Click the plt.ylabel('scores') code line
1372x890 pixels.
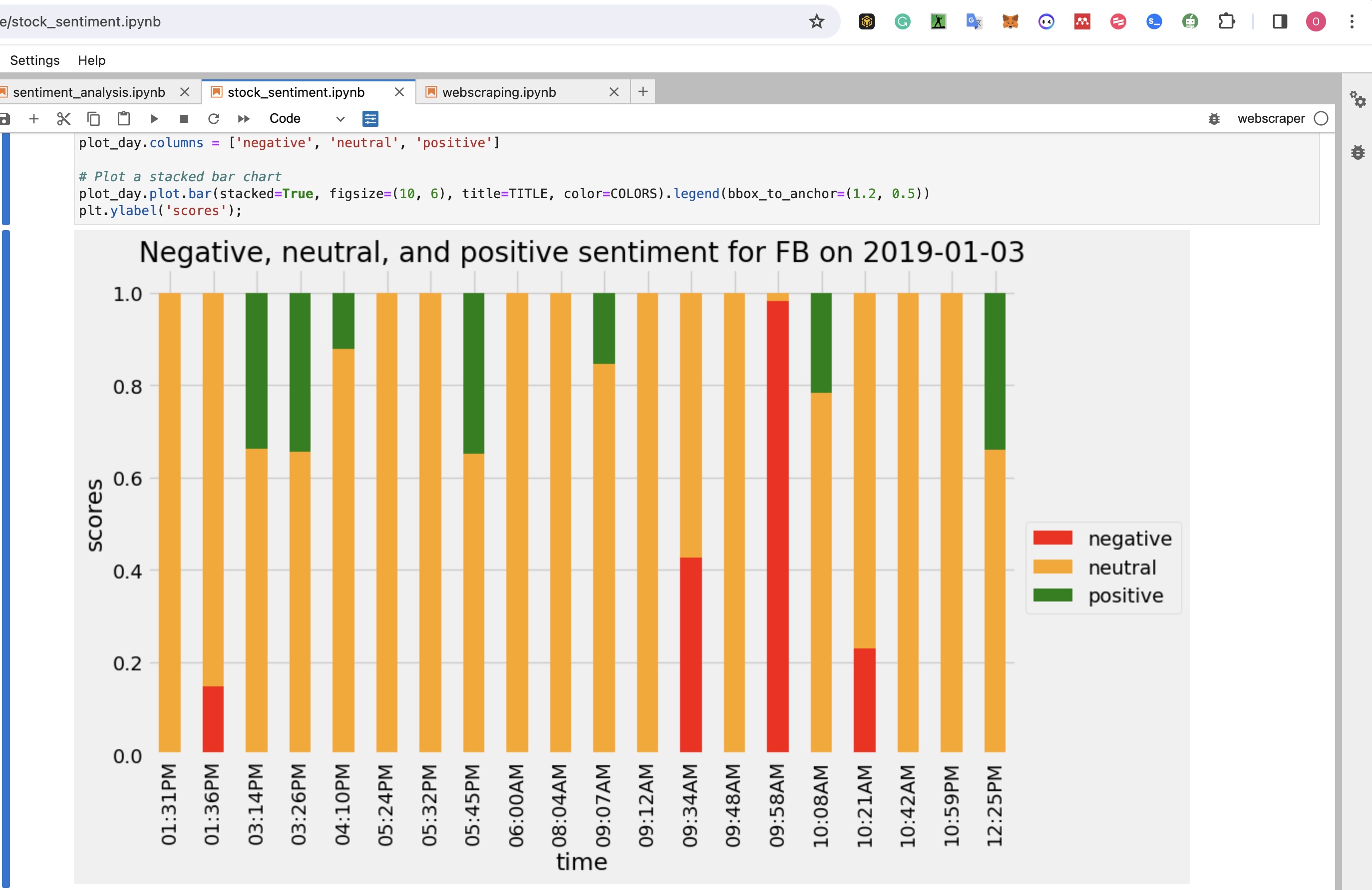(160, 210)
